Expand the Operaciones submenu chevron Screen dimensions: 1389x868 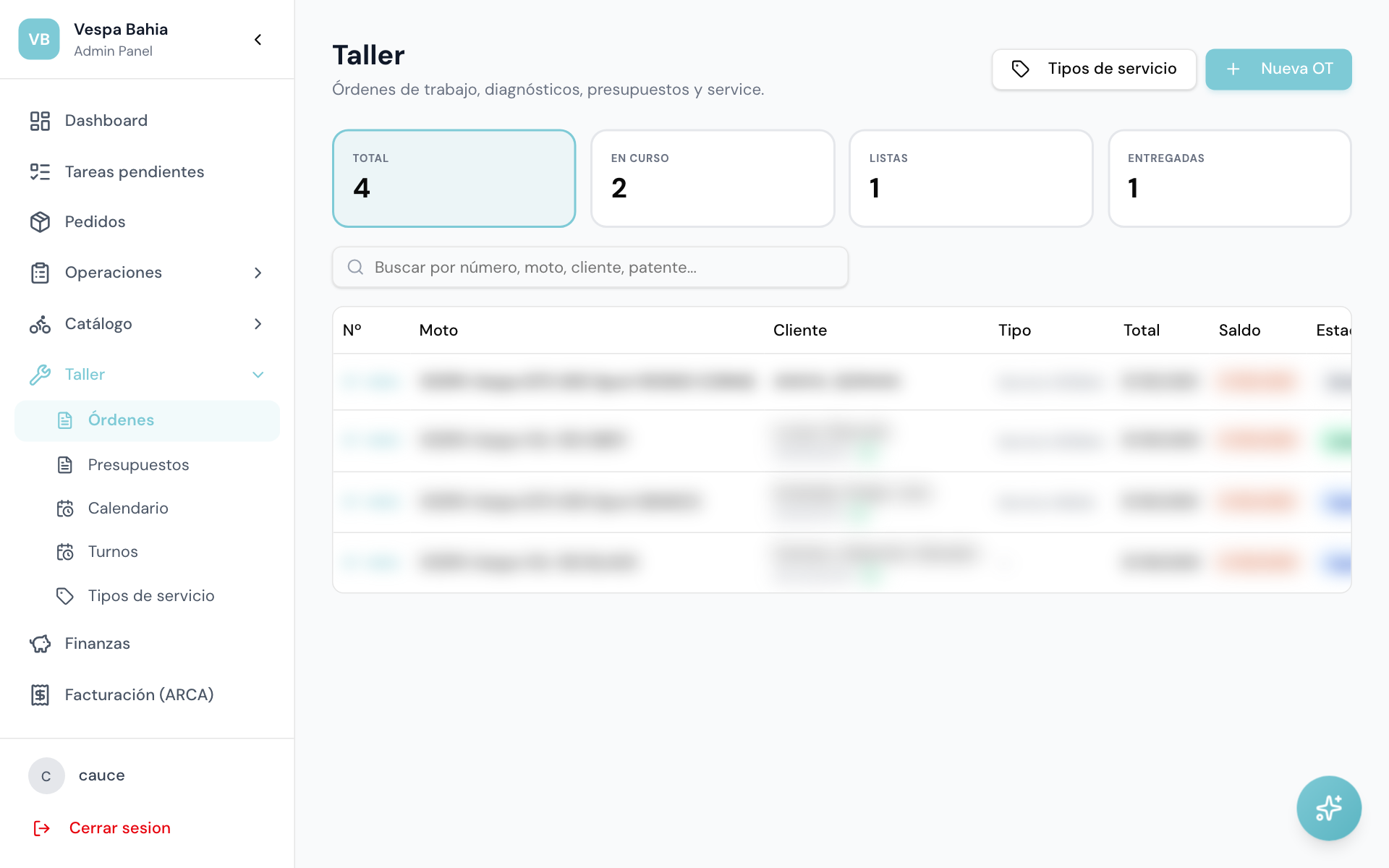(258, 273)
